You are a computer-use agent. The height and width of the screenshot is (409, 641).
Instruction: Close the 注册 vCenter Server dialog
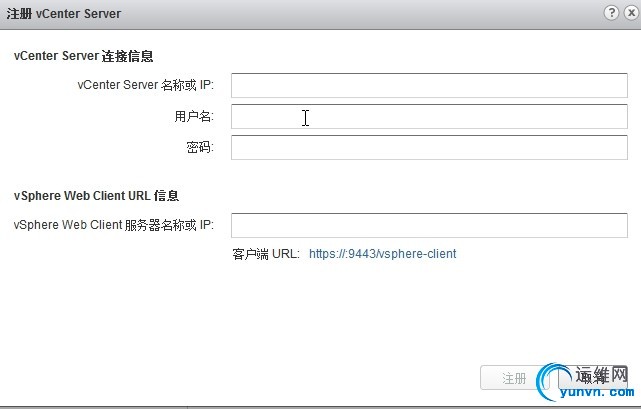click(632, 13)
